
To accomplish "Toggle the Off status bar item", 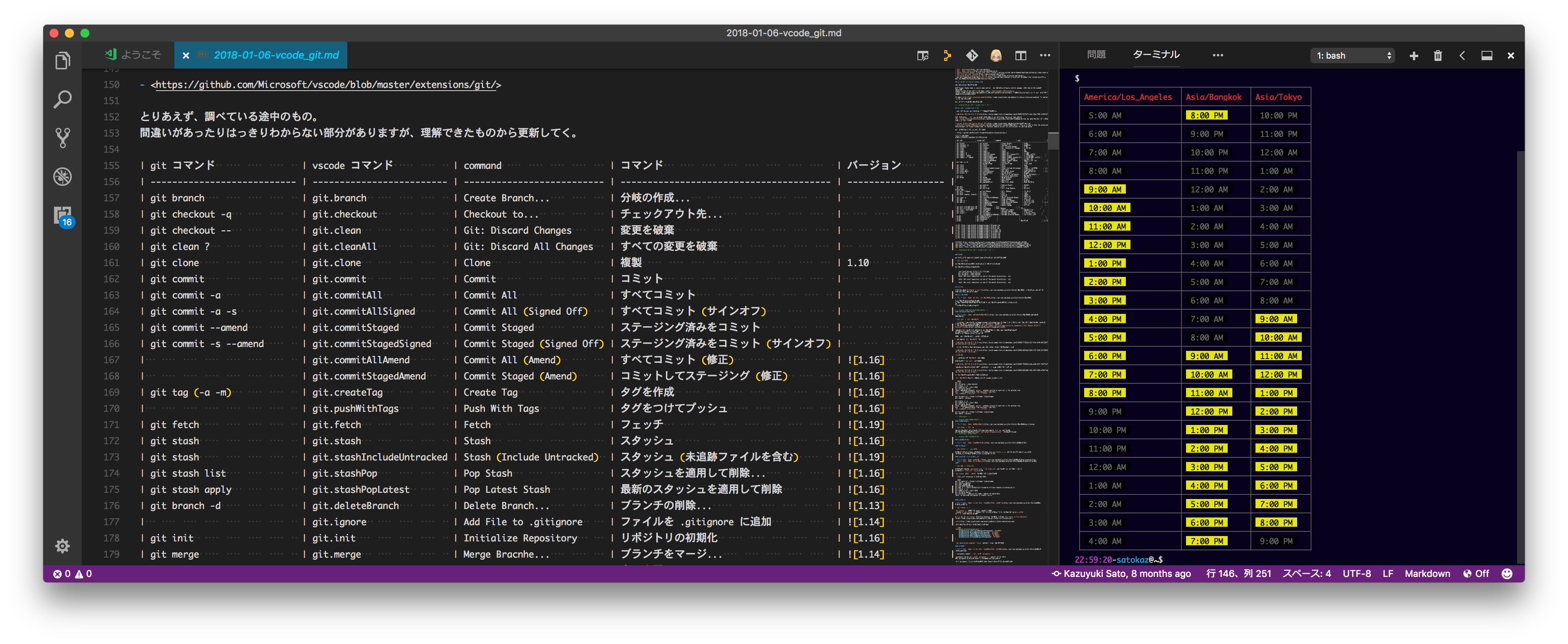I will point(1476,573).
